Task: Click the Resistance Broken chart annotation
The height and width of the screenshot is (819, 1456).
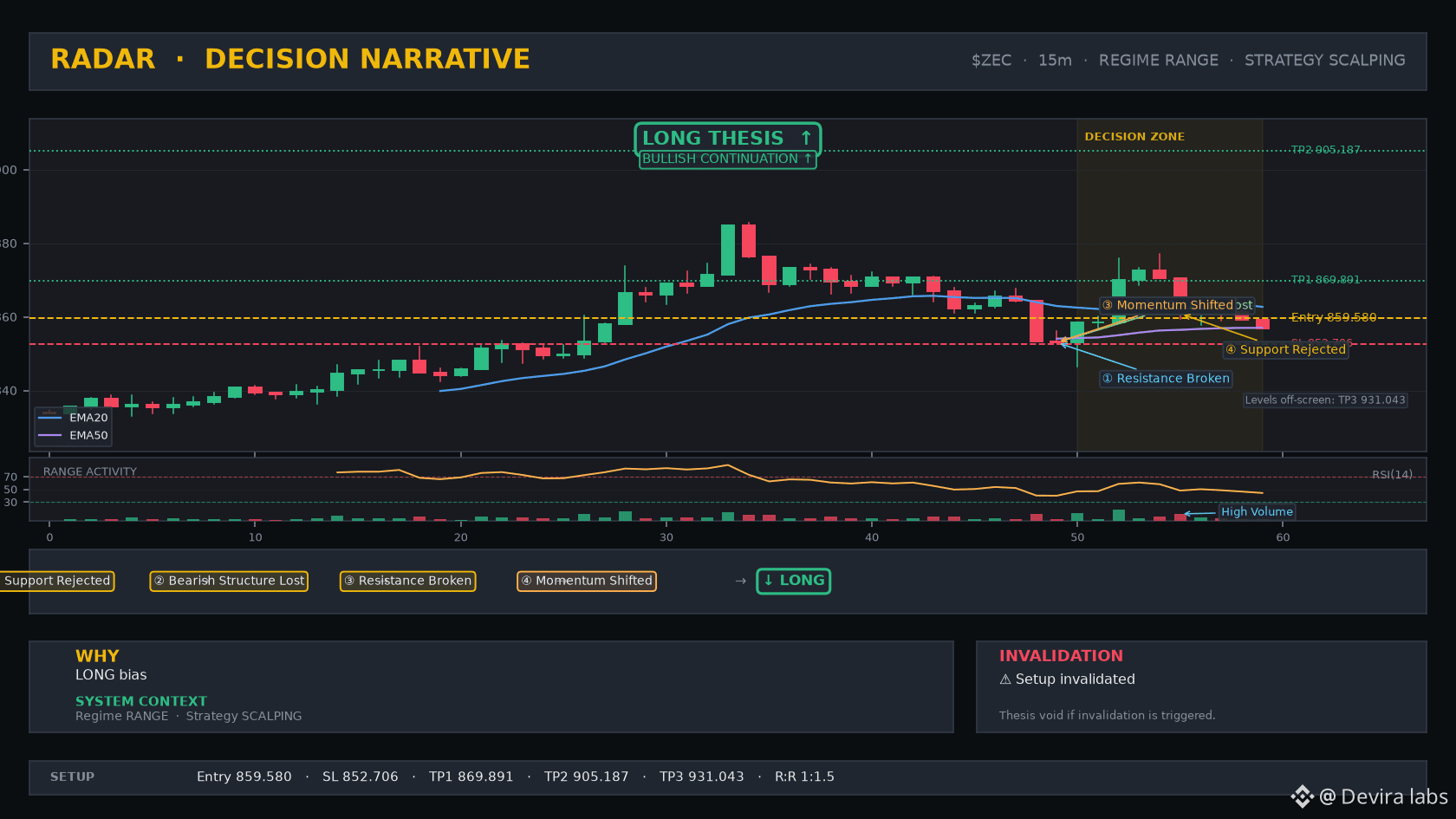Action: click(x=1166, y=379)
